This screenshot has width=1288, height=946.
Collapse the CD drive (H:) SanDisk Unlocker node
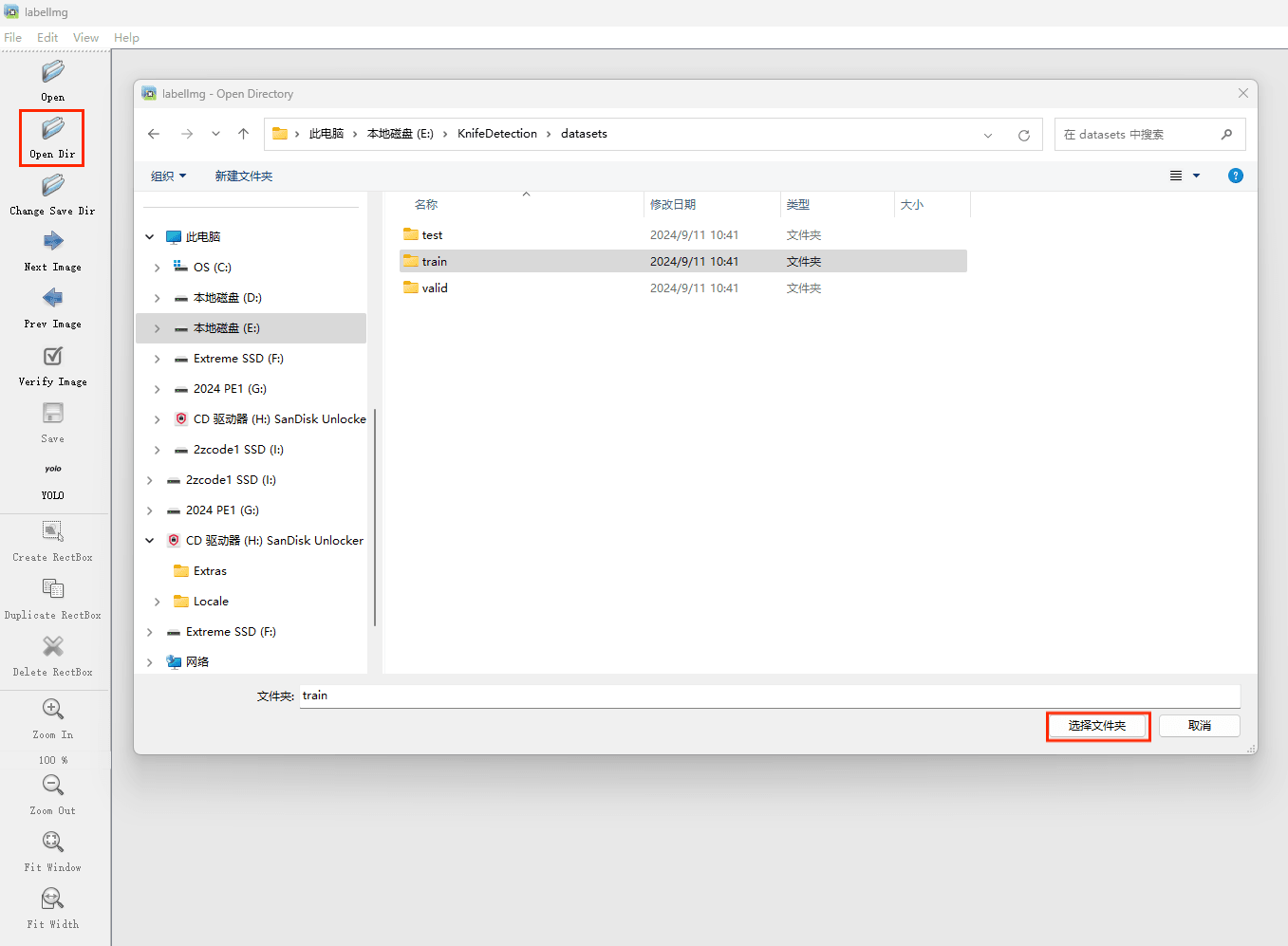(x=149, y=541)
